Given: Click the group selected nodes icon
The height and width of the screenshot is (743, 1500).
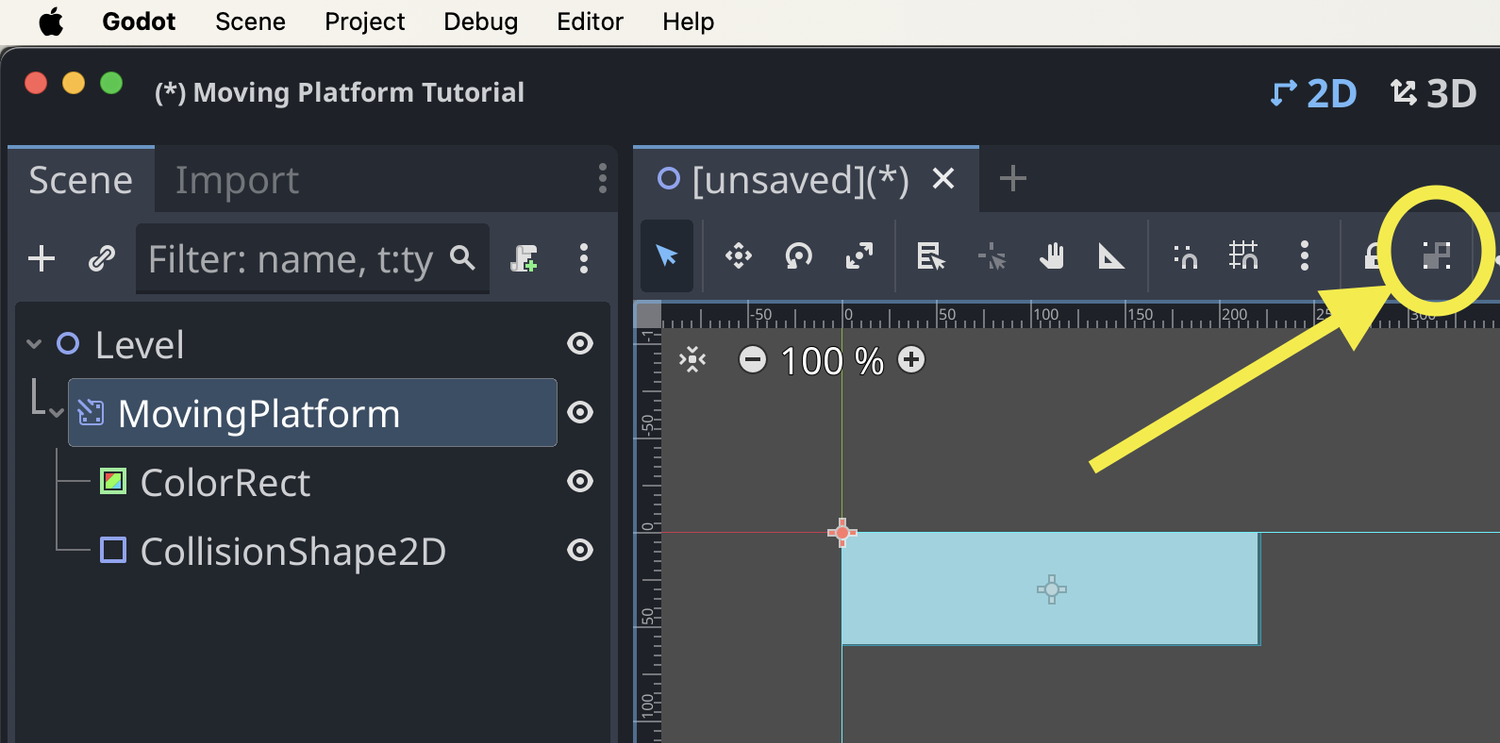Looking at the screenshot, I should pyautogui.click(x=1436, y=257).
